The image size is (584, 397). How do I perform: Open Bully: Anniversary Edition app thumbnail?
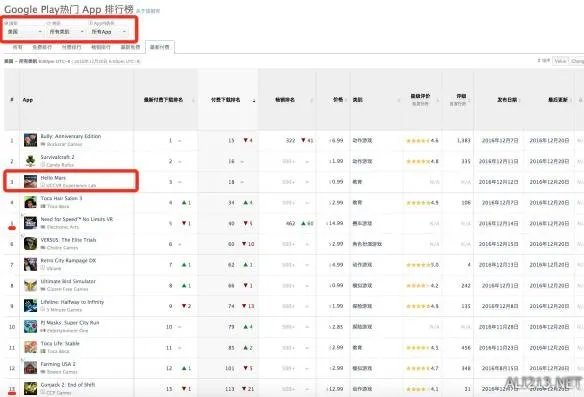click(30, 140)
